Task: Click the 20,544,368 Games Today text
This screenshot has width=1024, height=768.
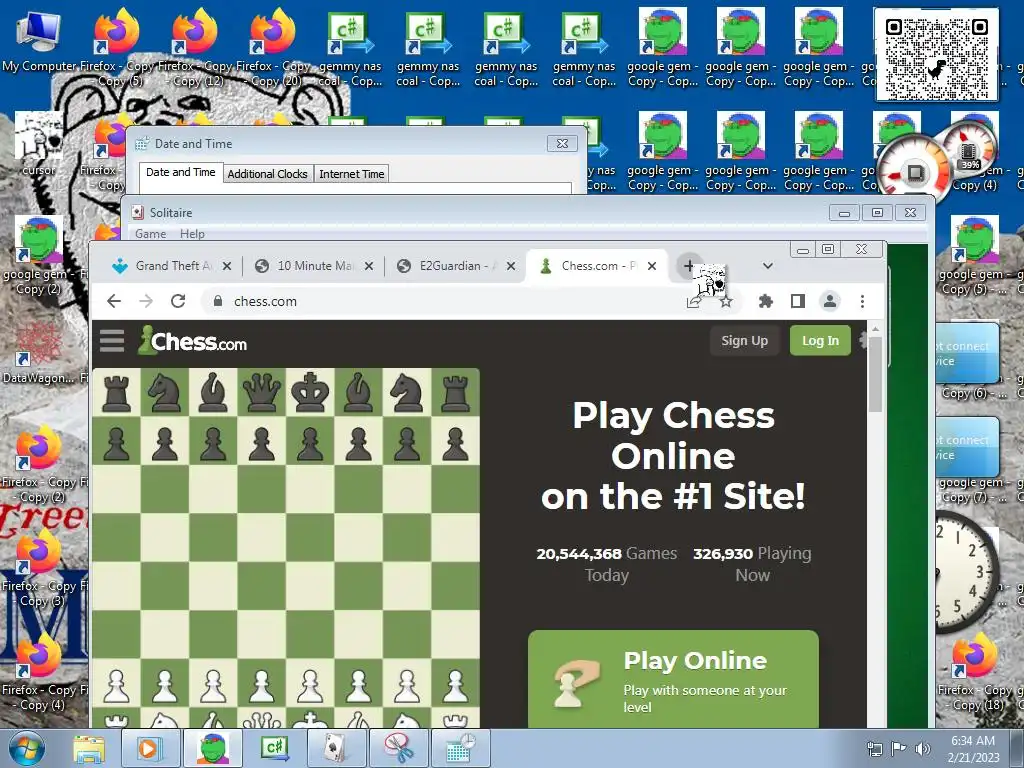Action: 607,564
